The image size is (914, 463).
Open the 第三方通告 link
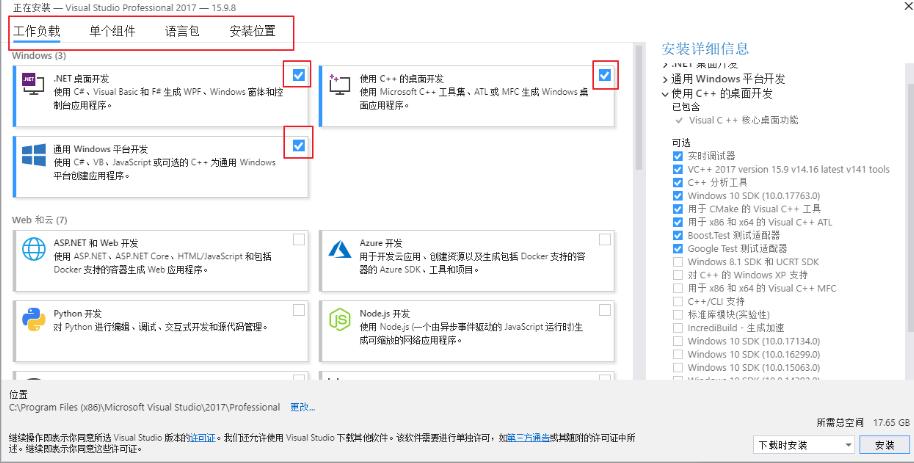click(528, 437)
